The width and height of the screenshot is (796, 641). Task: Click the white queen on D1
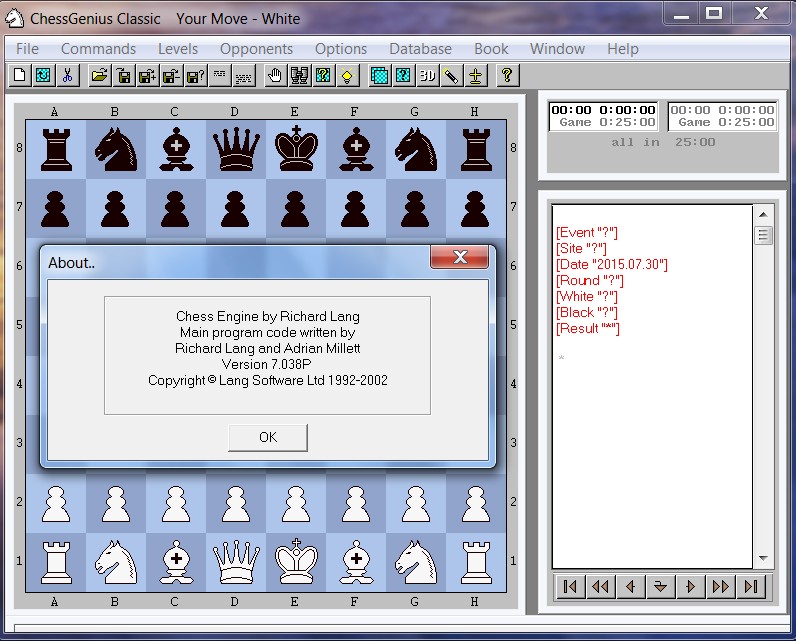(236, 562)
